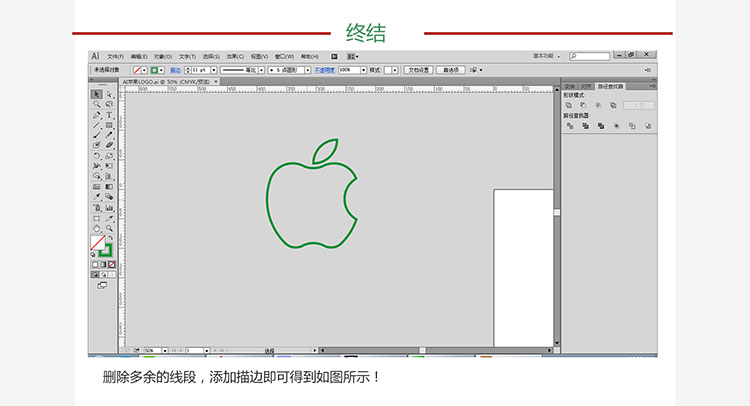
Task: Select the Shape Builder tool
Action: click(97, 176)
